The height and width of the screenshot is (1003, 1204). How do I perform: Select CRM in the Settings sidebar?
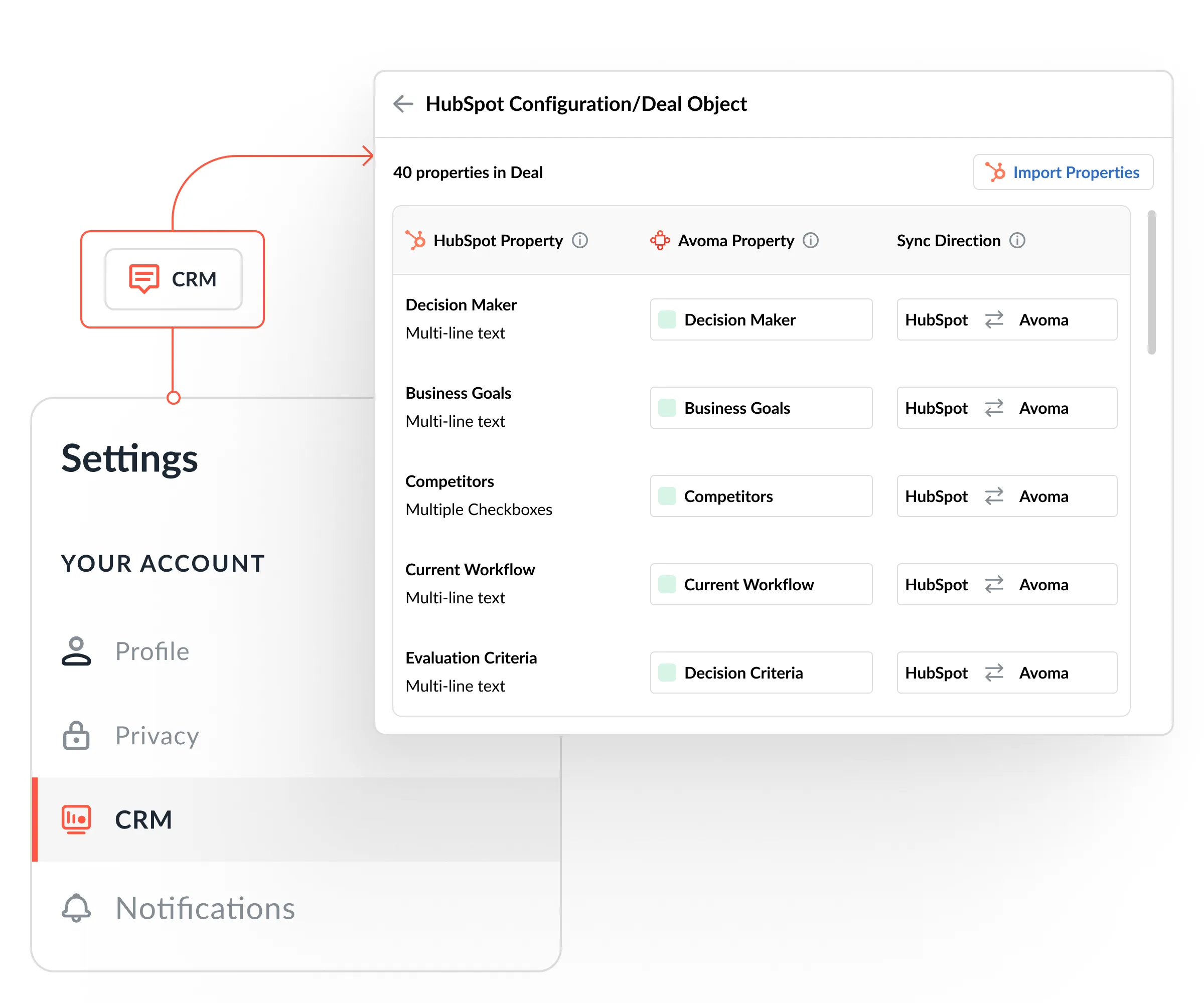(x=143, y=819)
